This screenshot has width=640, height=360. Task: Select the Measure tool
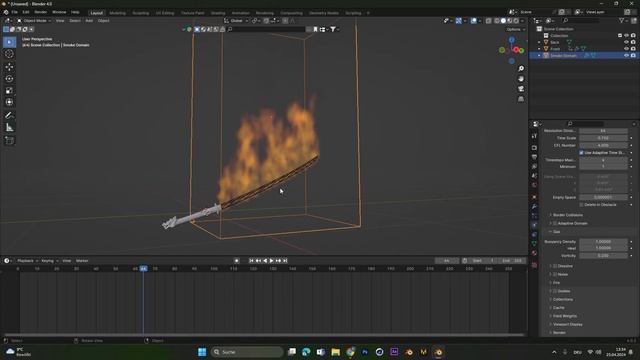(x=9, y=128)
